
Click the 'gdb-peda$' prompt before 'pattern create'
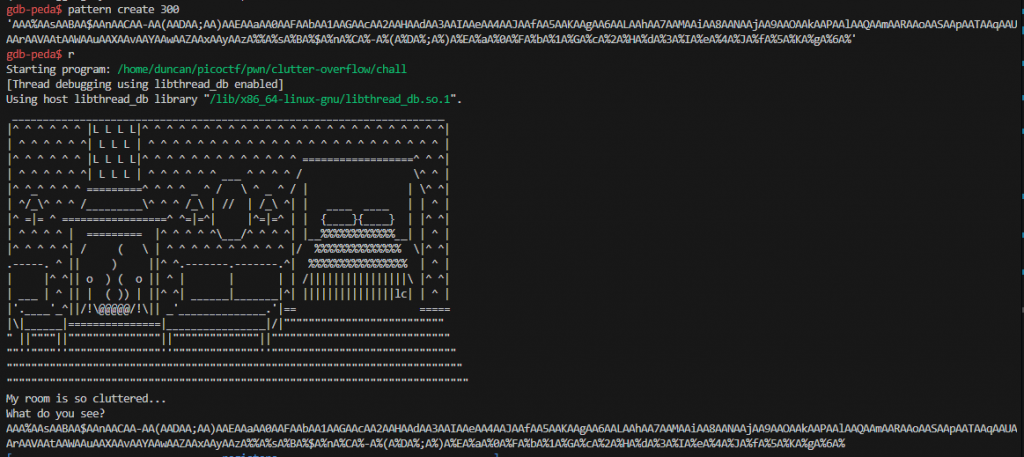(33, 9)
